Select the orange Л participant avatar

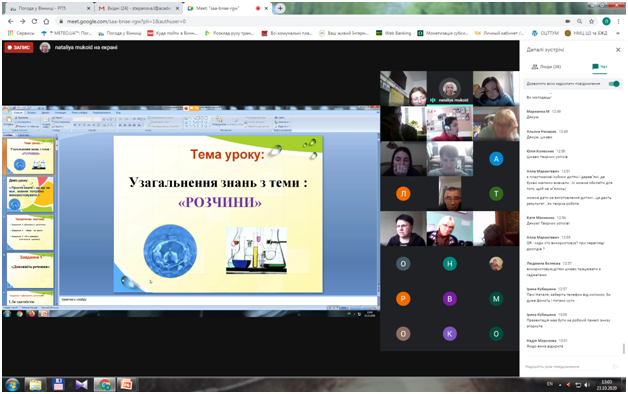403,194
